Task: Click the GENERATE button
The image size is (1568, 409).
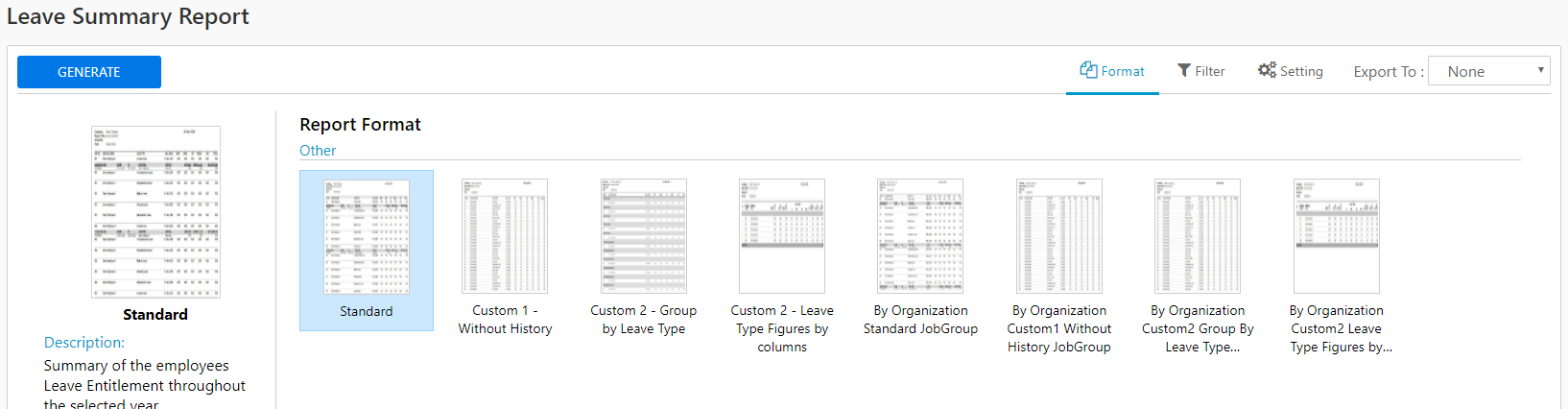Action: tap(89, 72)
